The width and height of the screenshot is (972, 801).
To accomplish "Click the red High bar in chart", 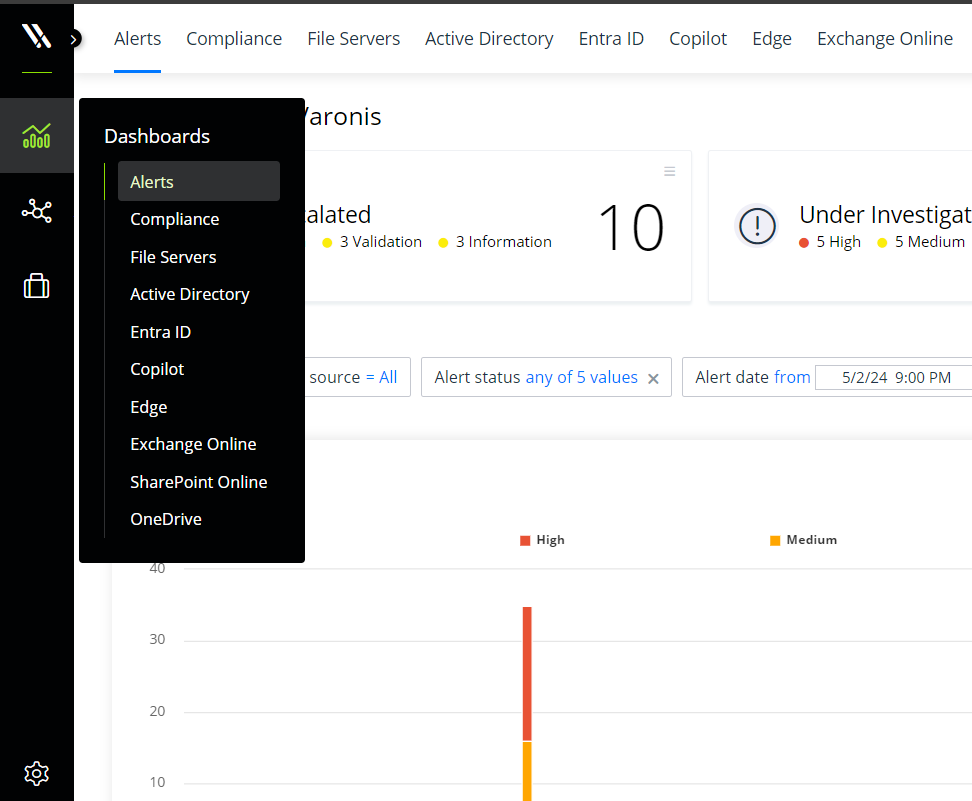I will (x=527, y=672).
